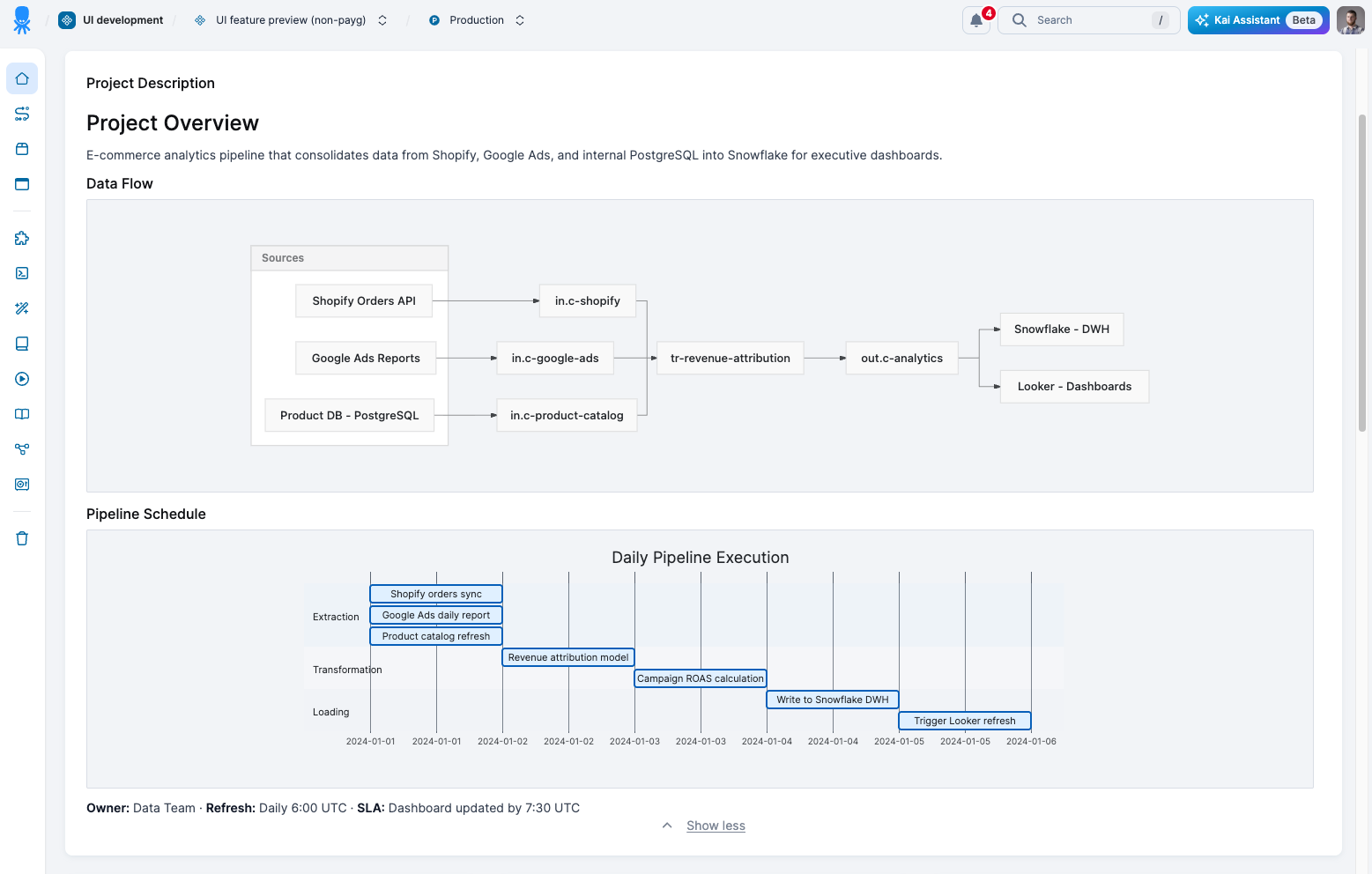Click the Shopify Orders API node
The width and height of the screenshot is (1372, 874).
coord(364,300)
